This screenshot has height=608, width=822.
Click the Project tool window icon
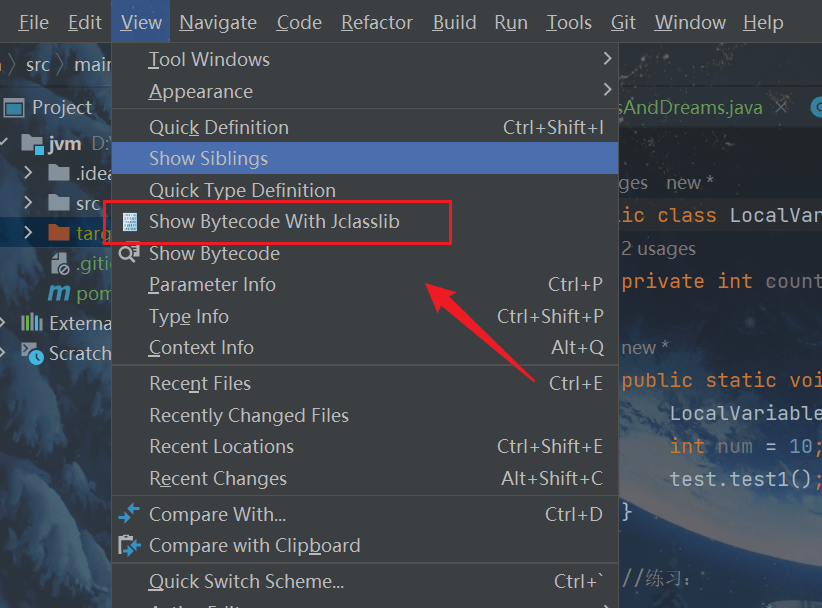(x=13, y=108)
